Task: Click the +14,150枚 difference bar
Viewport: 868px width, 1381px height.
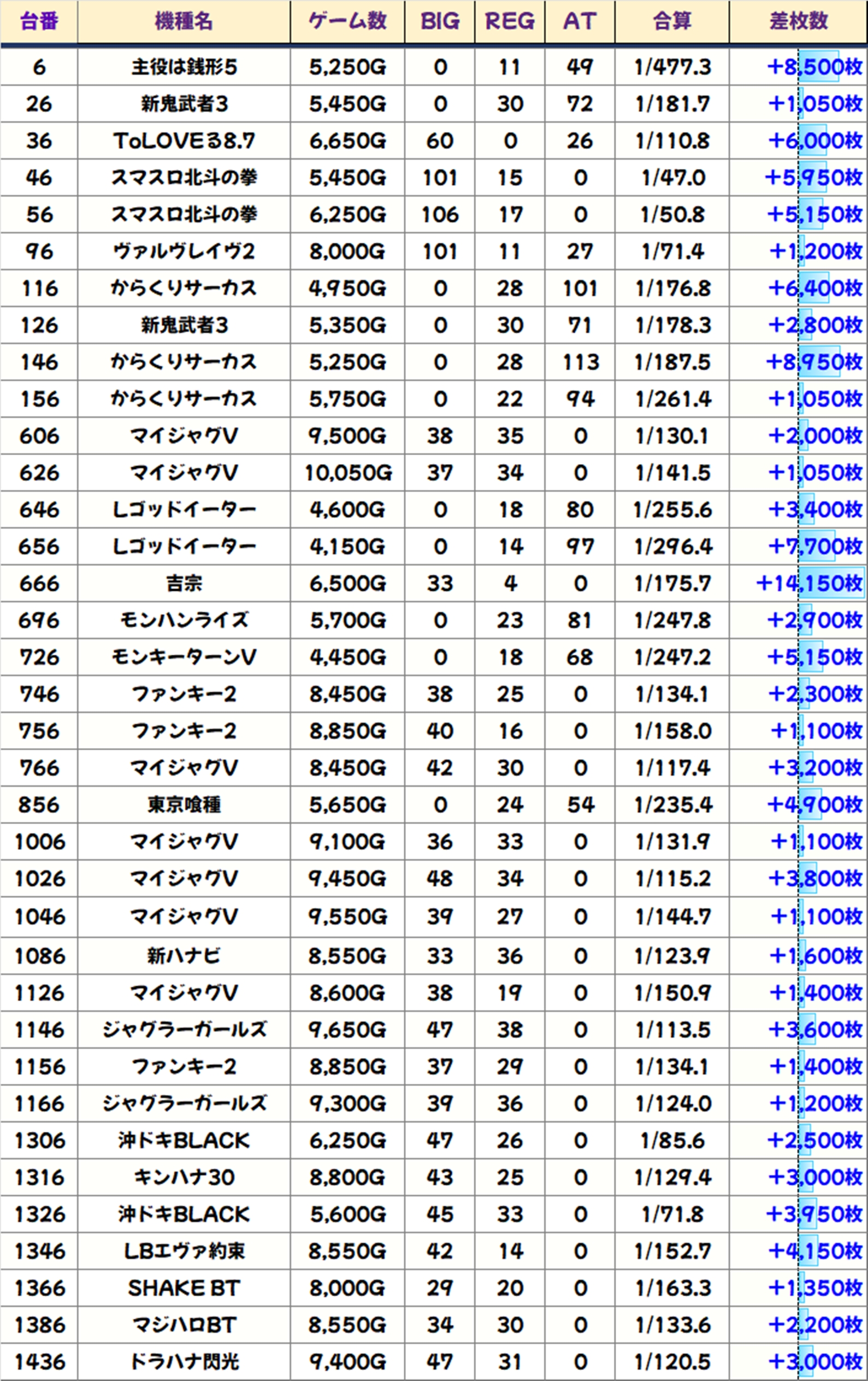Action: pyautogui.click(x=830, y=583)
